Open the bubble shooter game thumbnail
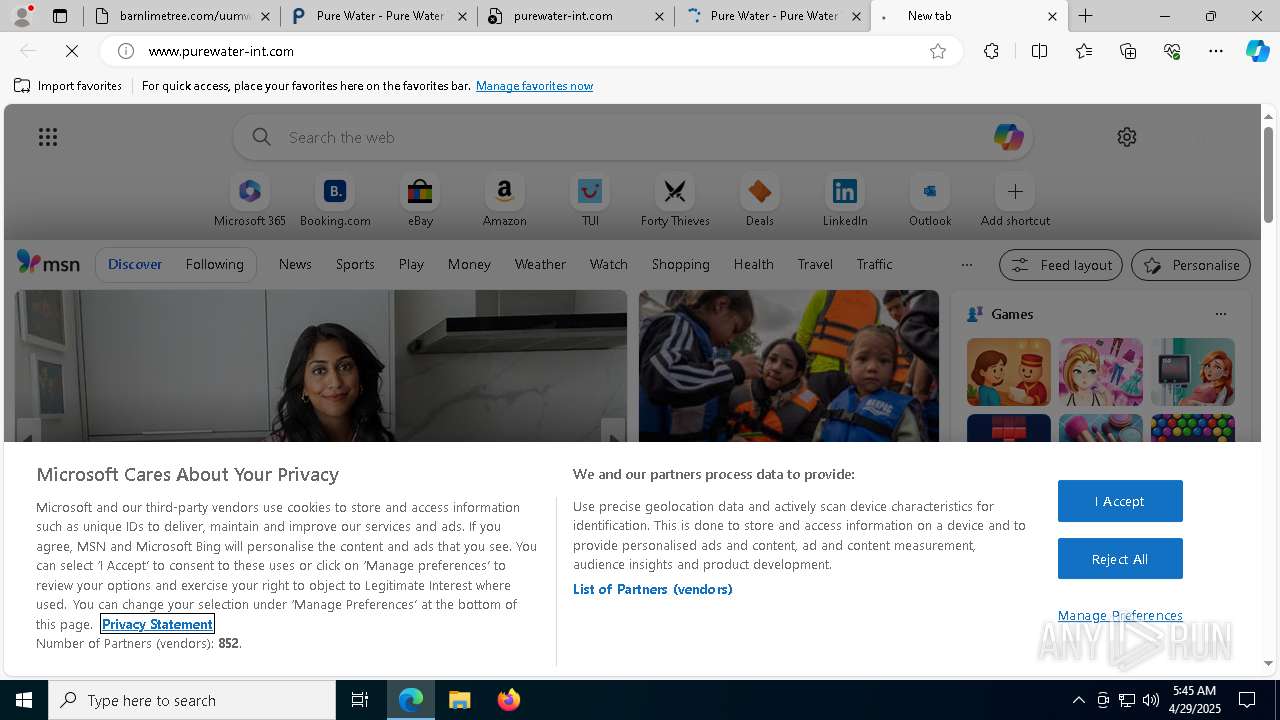The image size is (1280, 720). coord(1192,428)
